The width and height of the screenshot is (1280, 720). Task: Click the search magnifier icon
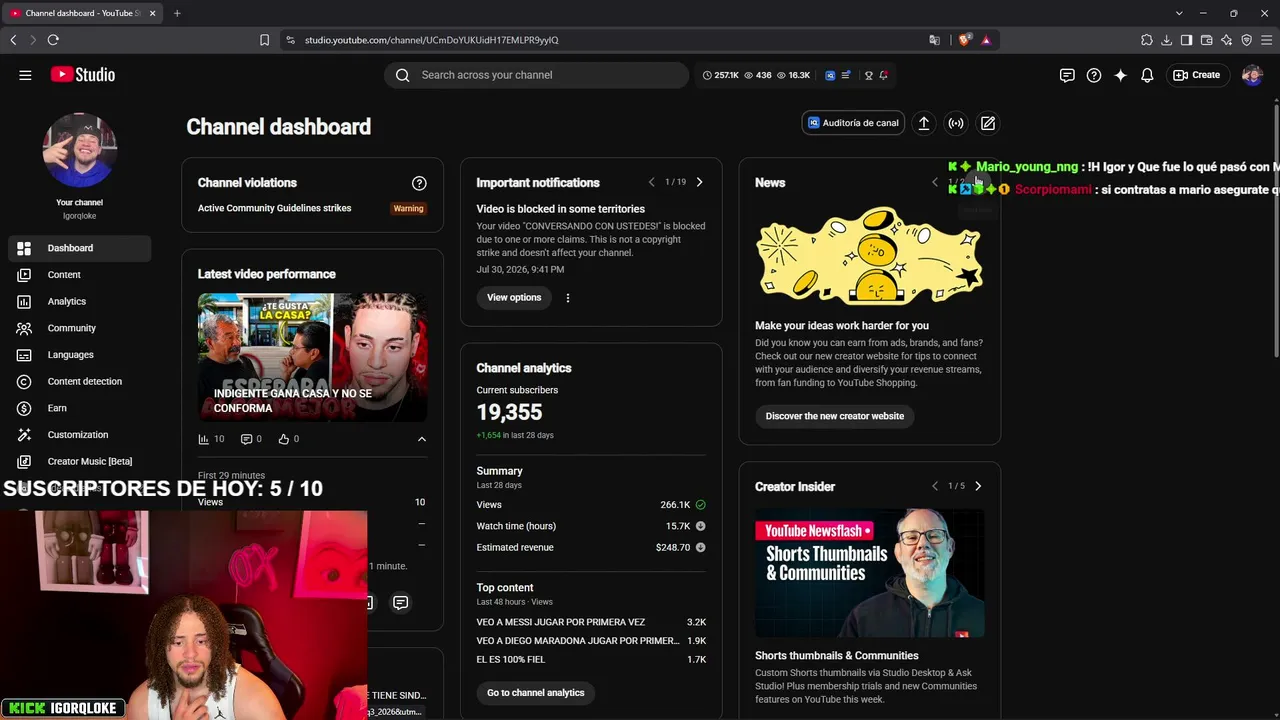tap(402, 75)
